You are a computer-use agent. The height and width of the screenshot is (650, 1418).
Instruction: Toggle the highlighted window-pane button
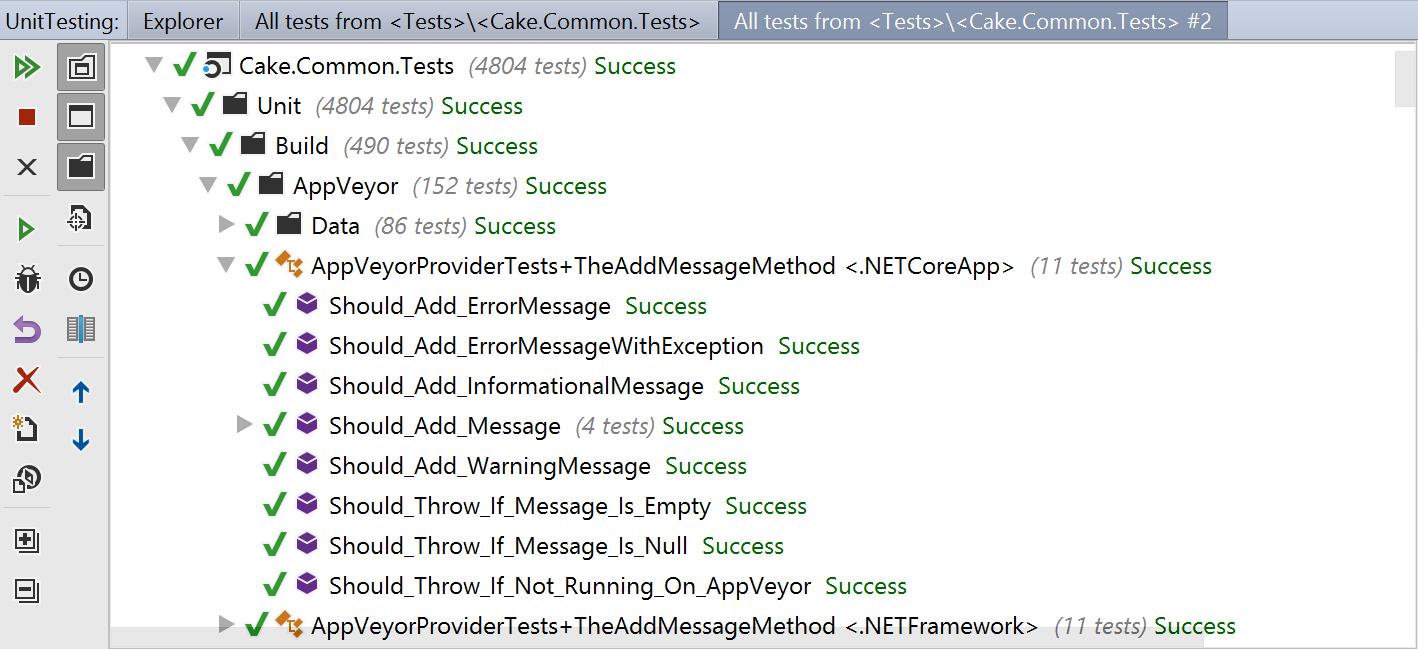81,117
